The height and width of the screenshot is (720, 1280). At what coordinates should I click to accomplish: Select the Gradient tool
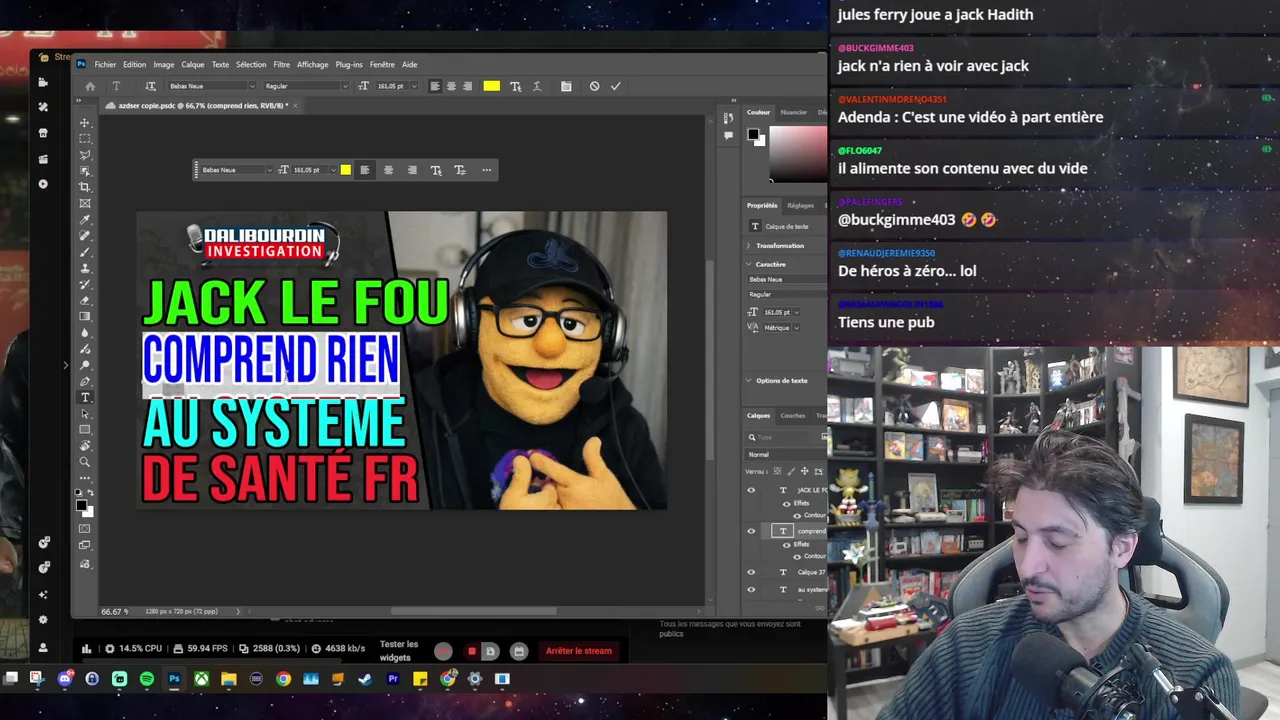click(x=85, y=316)
